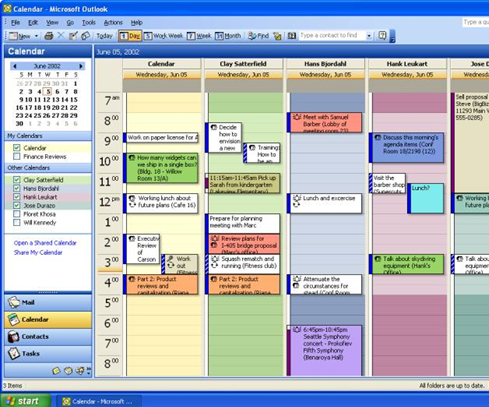Open the Go menu
The height and width of the screenshot is (407, 489).
(x=70, y=23)
